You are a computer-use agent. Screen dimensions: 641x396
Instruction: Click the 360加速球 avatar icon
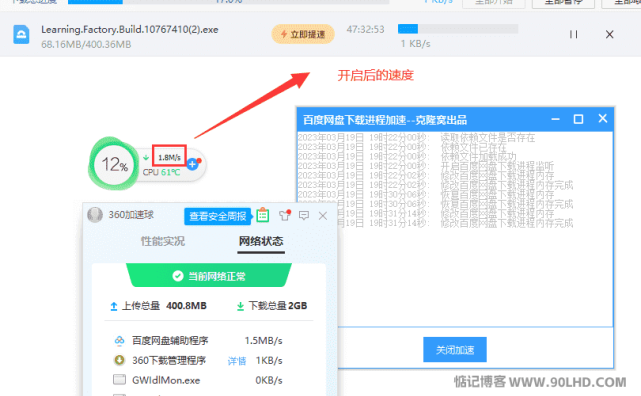(x=95, y=215)
